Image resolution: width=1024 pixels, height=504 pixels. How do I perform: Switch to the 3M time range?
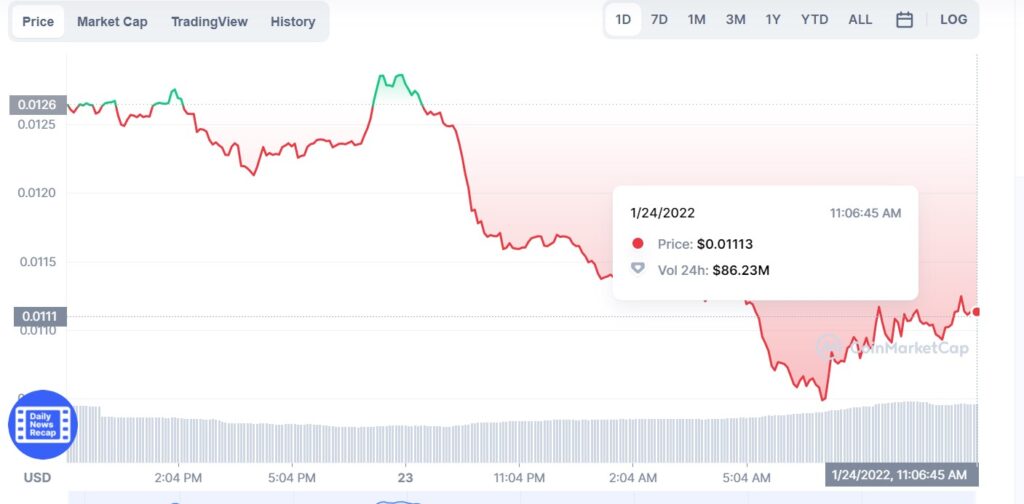pos(735,20)
